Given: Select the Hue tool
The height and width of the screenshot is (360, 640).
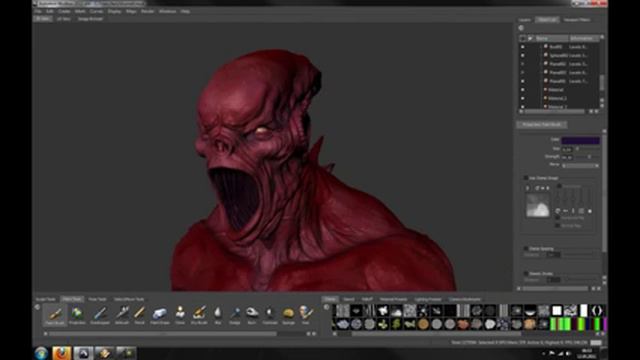Looking at the screenshot, I should (x=305, y=315).
